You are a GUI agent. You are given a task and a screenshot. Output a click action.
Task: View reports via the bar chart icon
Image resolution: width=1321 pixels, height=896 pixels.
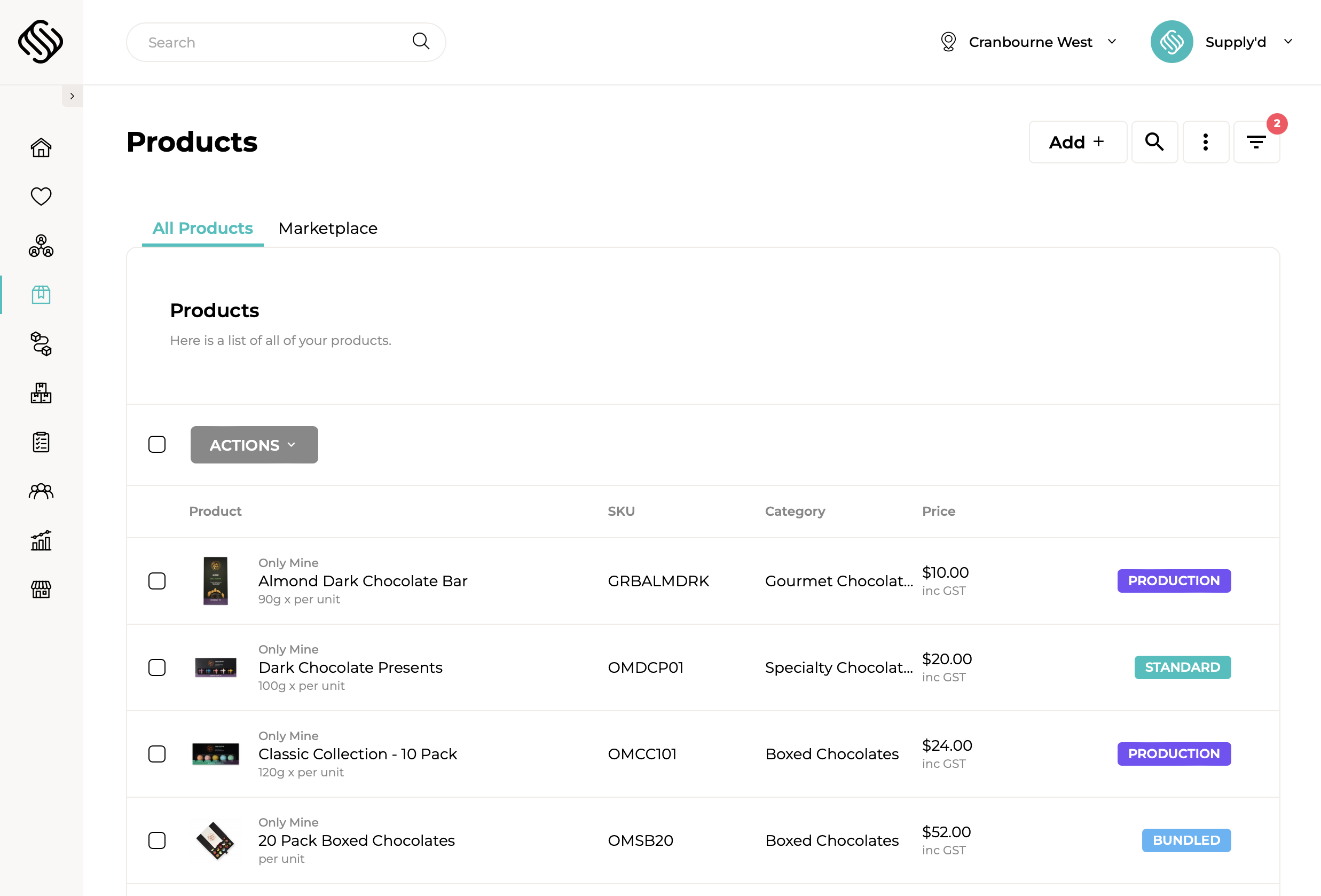41,540
